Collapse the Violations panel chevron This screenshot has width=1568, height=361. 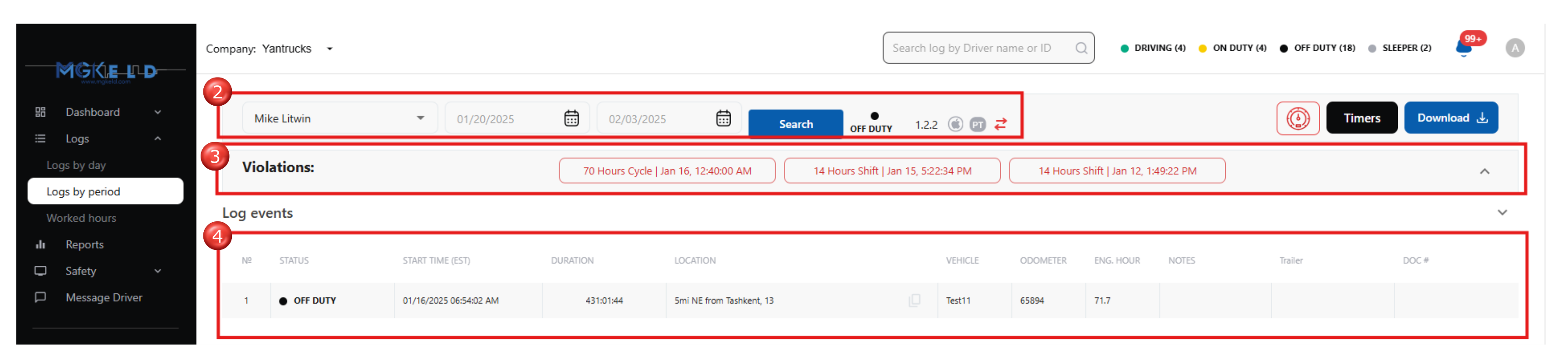point(1484,171)
